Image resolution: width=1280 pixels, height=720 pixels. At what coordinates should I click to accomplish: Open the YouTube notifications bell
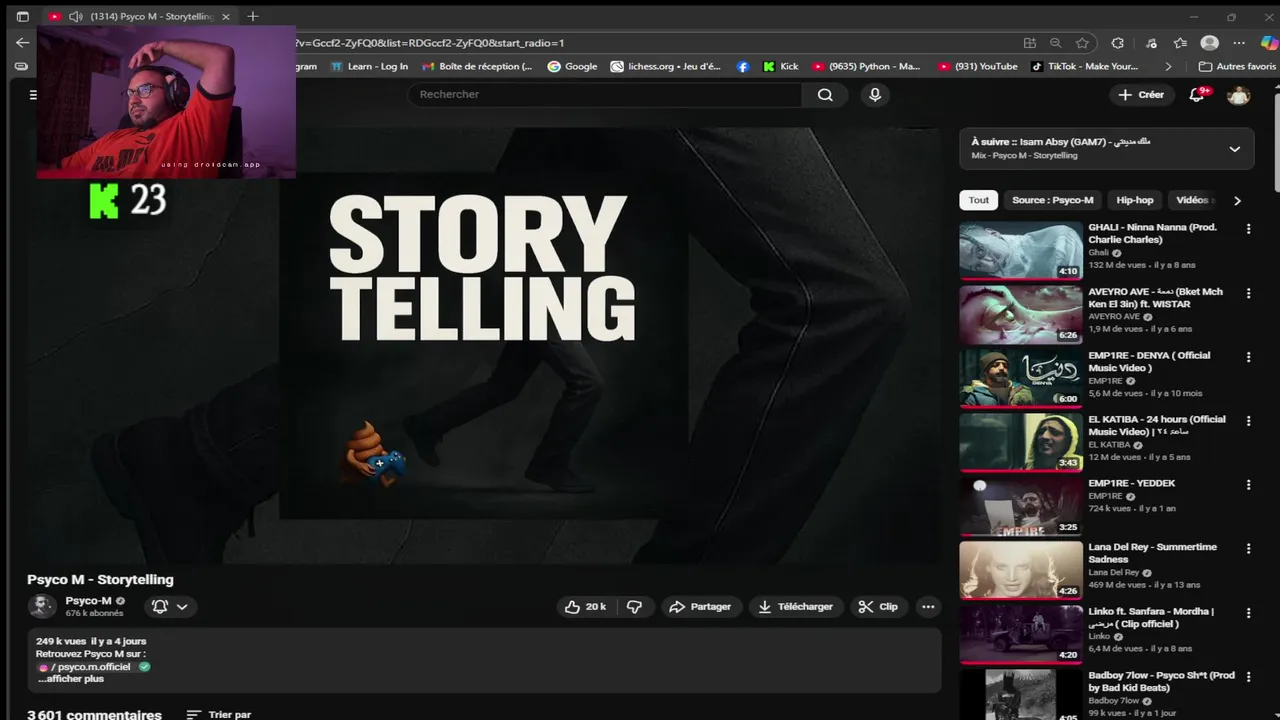coord(1197,95)
